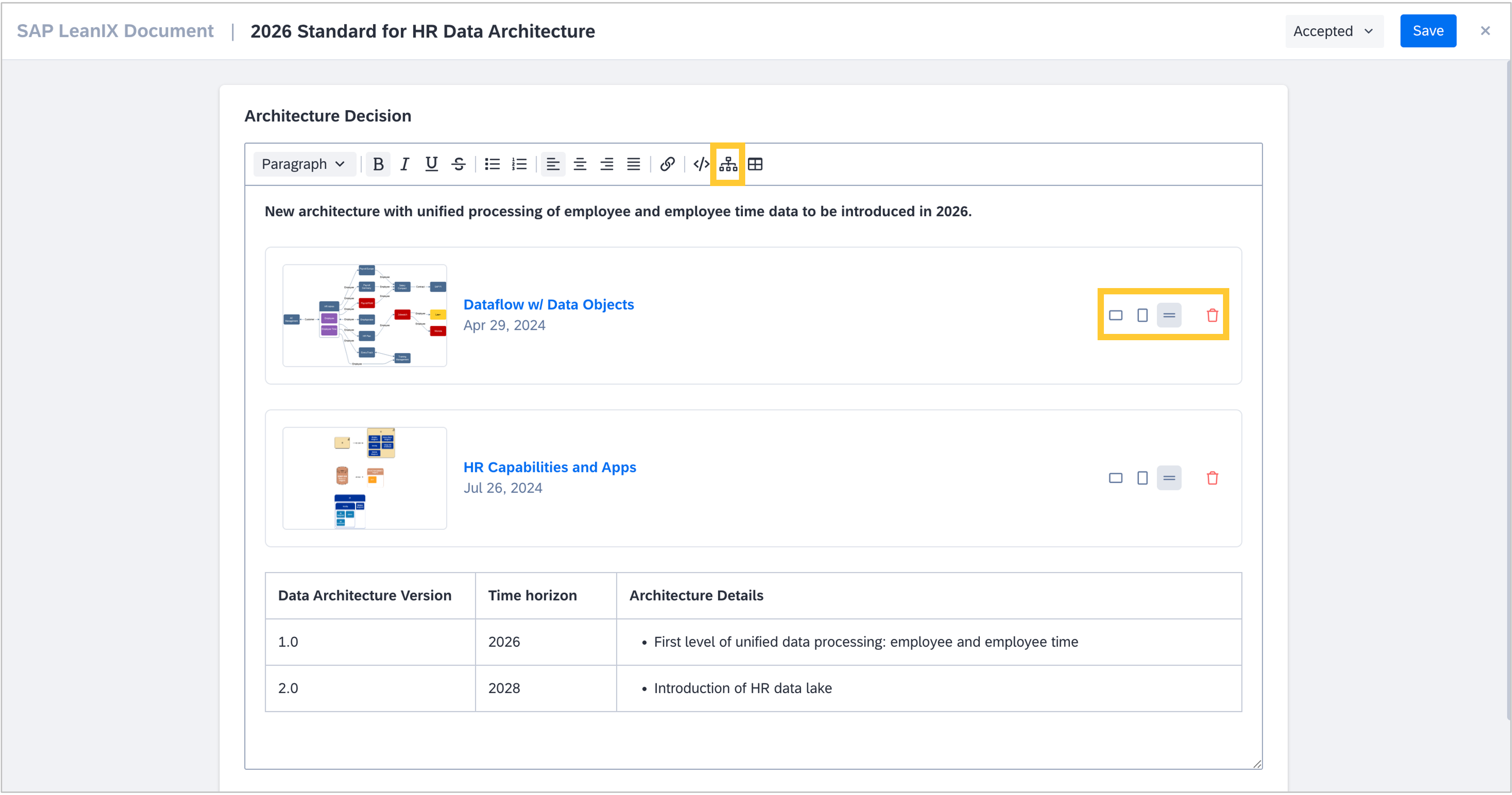Apply italic formatting
The image size is (1512, 795).
(x=405, y=164)
